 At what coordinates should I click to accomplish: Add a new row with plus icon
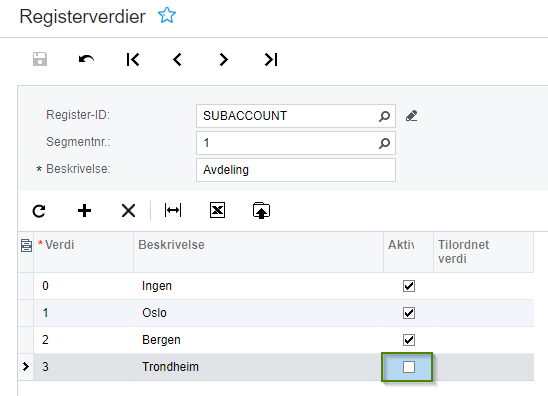pyautogui.click(x=84, y=211)
